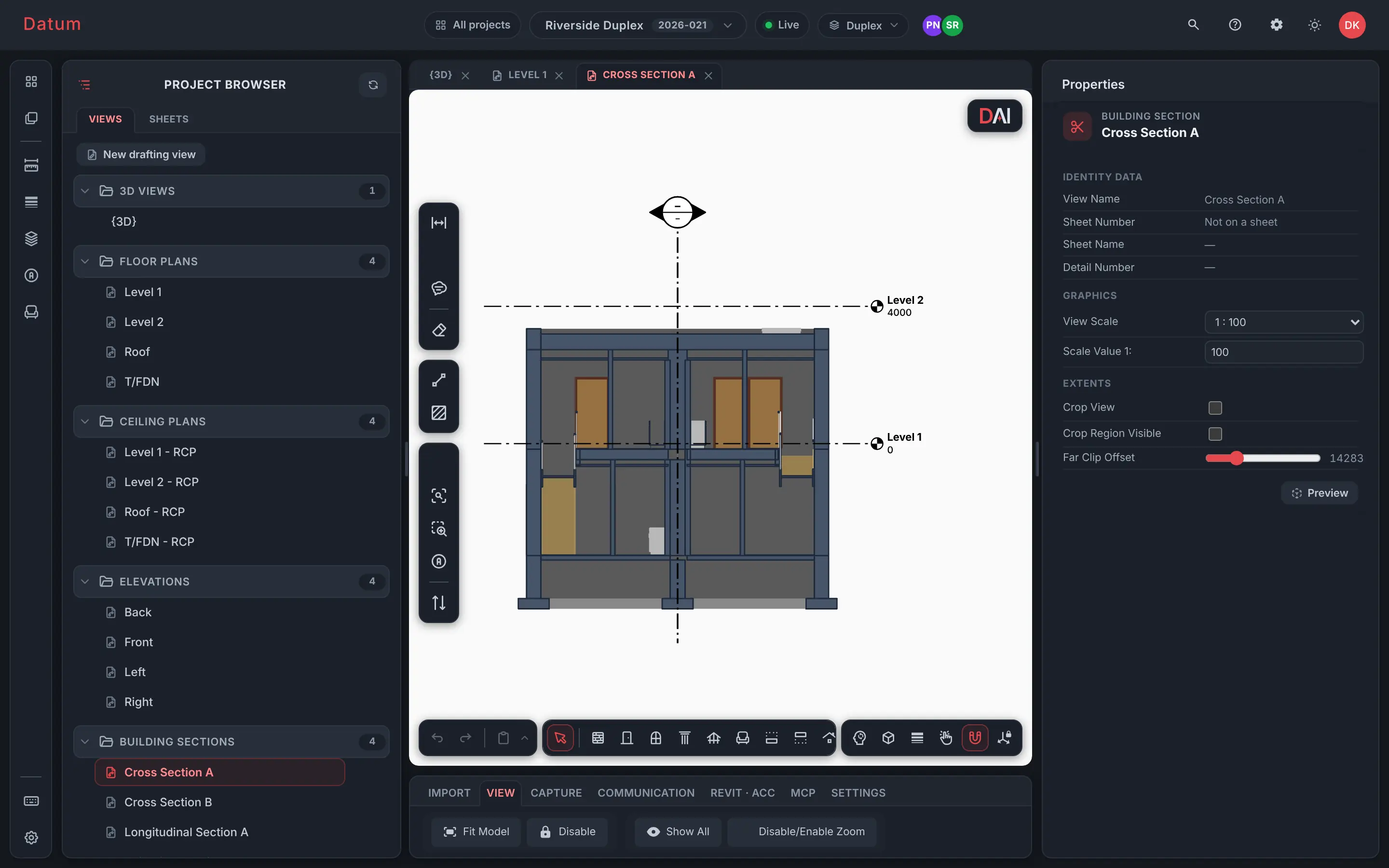The height and width of the screenshot is (868, 1389).
Task: Click the Fit Model button
Action: [x=476, y=832]
